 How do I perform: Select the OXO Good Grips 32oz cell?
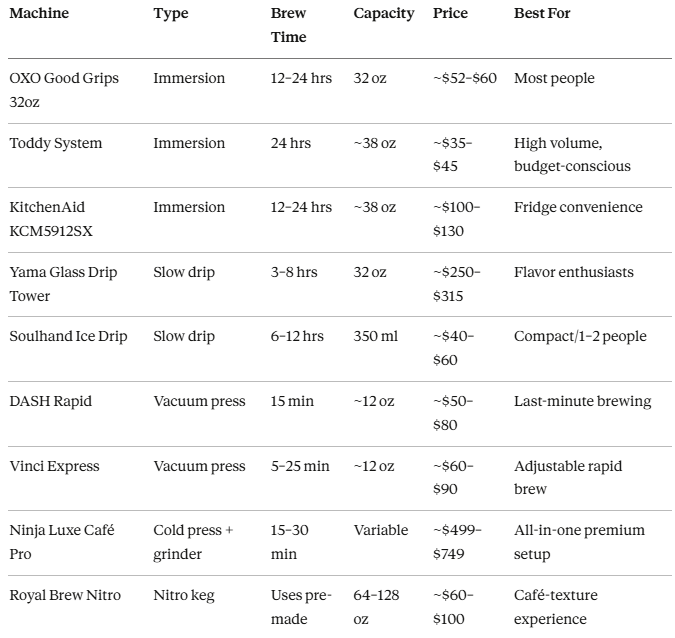64,90
